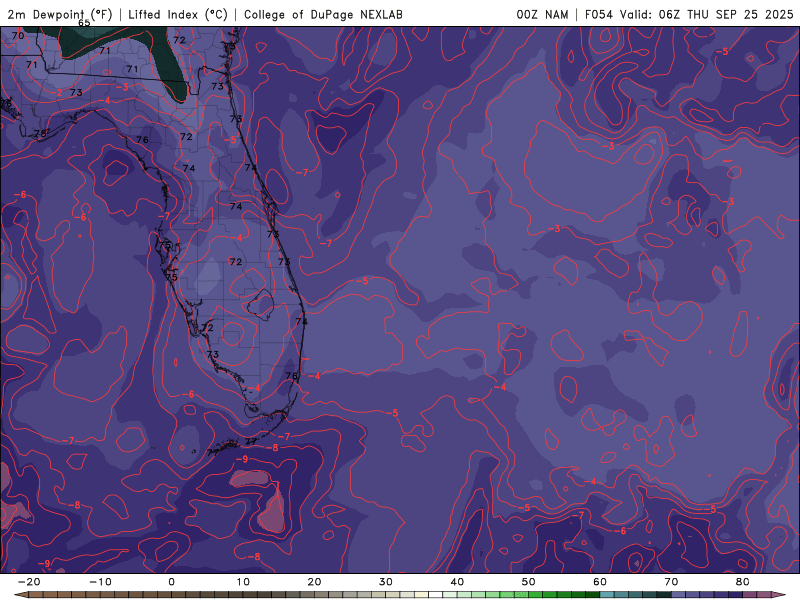Click the "-20" colorbar scale label

pos(29,582)
